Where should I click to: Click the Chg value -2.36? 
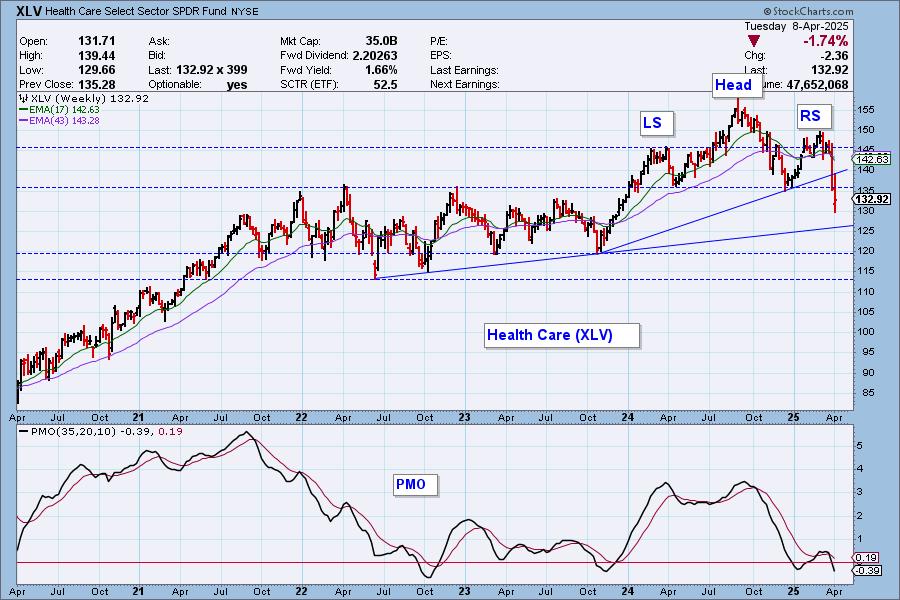[x=832, y=56]
